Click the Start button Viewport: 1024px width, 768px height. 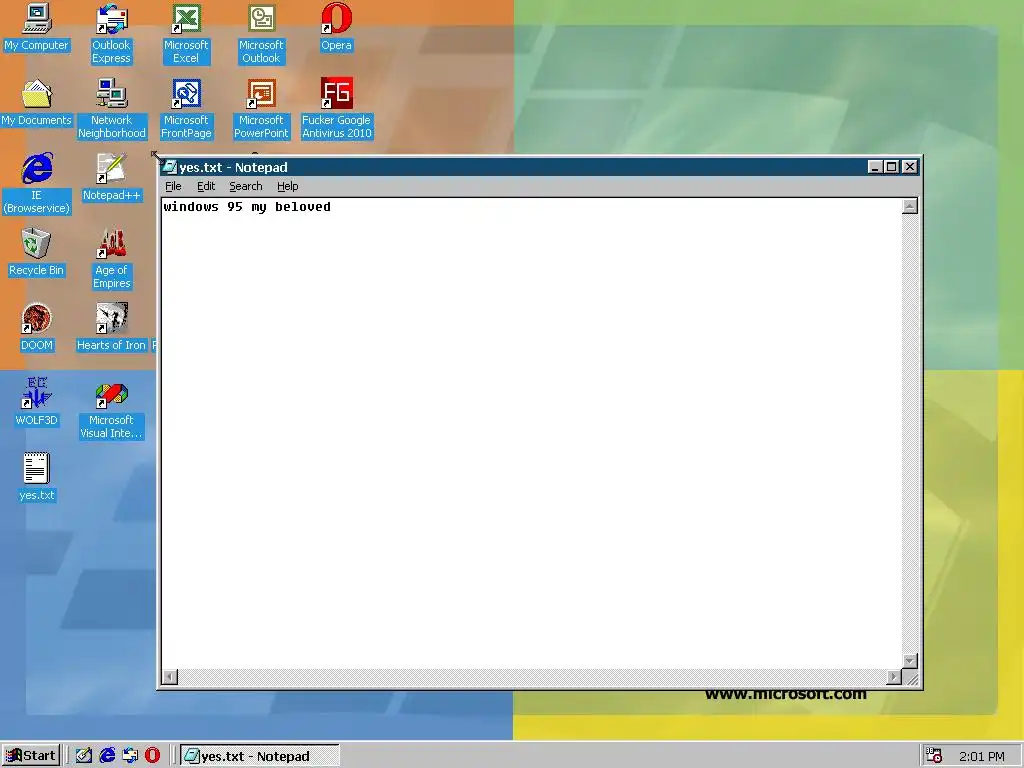pyautogui.click(x=31, y=756)
